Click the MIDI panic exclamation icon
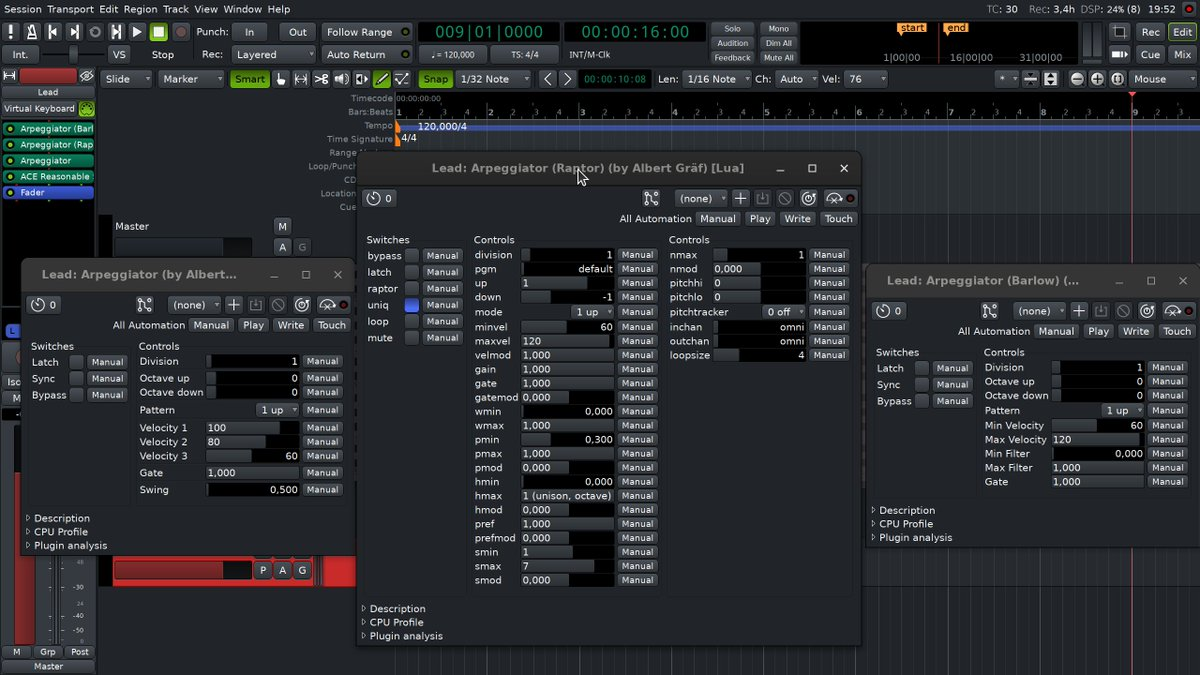This screenshot has height=675, width=1200. (x=11, y=32)
